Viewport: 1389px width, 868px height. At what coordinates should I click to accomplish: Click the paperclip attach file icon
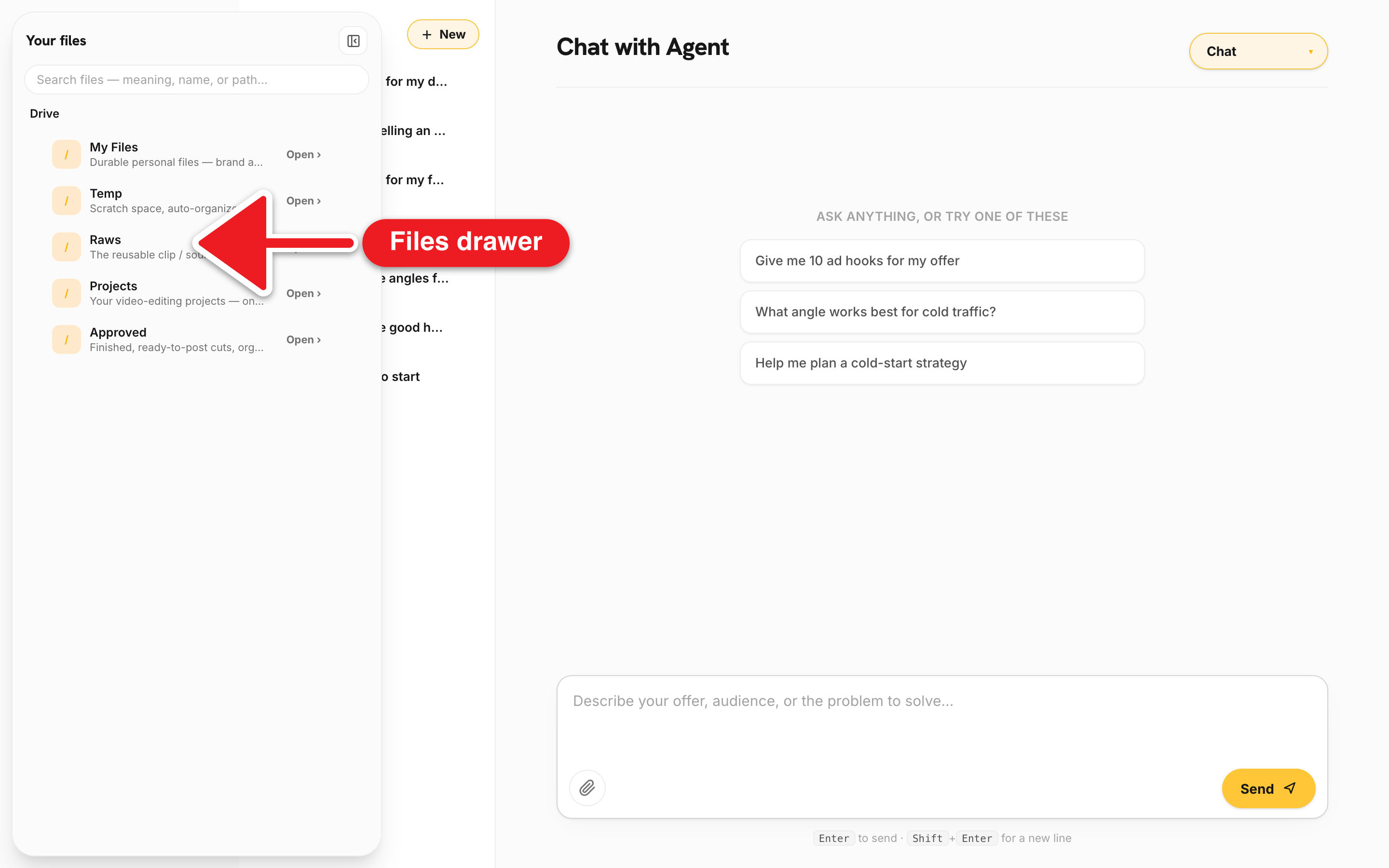[586, 787]
